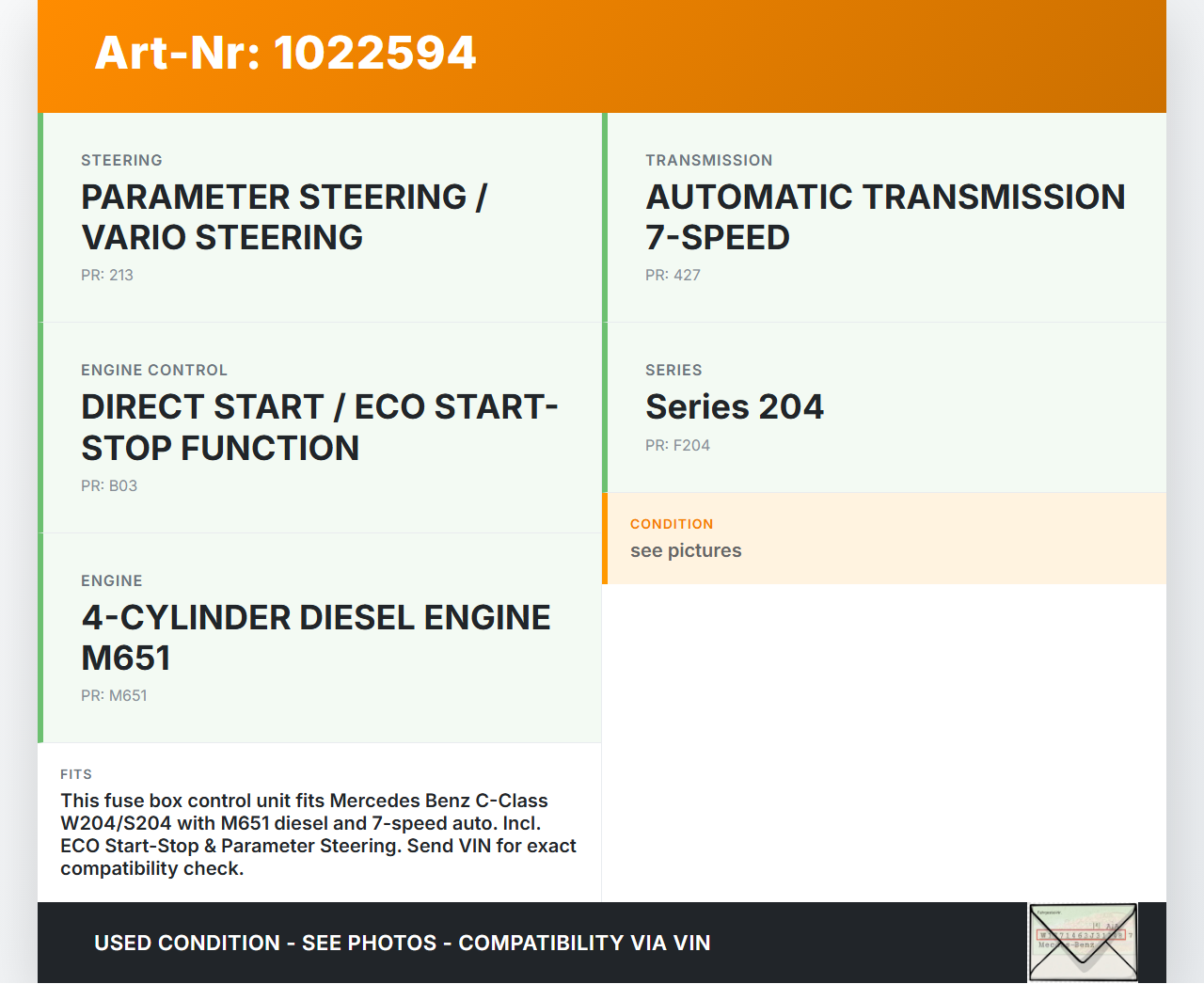Click the ENGINE CONTROL category label
Screen dimensions: 1204x984
pyautogui.click(x=154, y=371)
